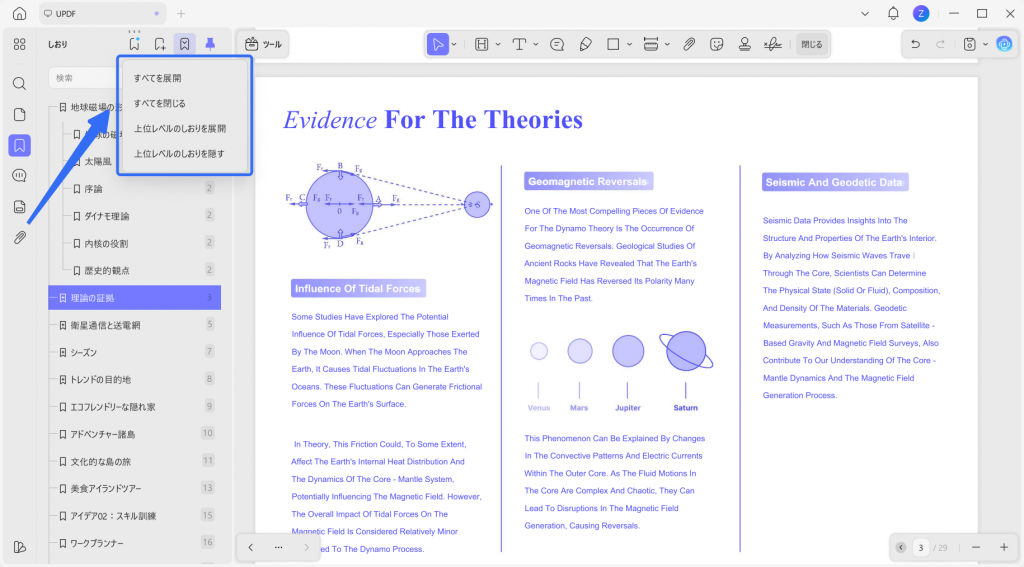The width and height of the screenshot is (1024, 567).
Task: Open the save options dropdown arrow
Action: click(985, 44)
